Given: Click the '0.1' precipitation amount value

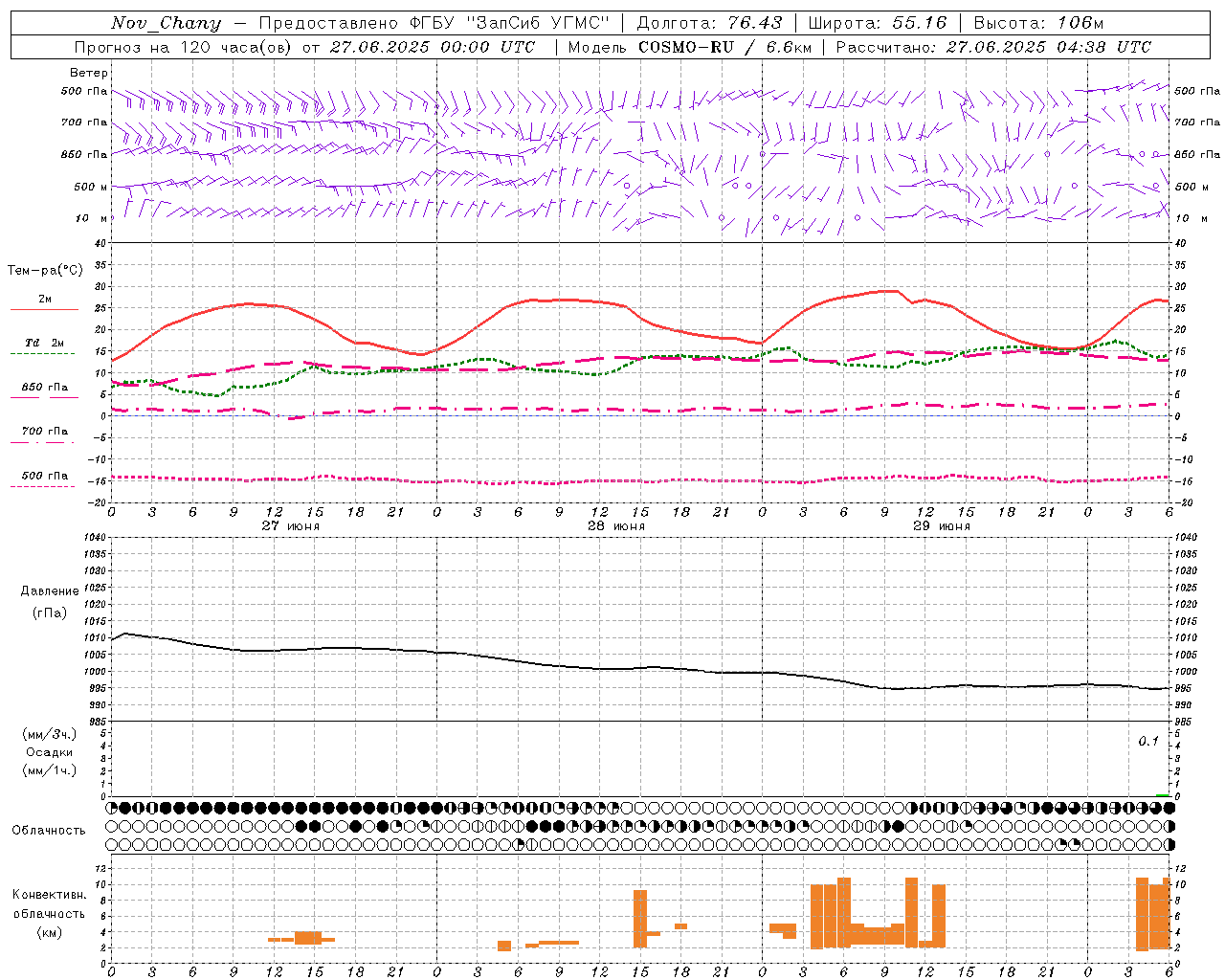Looking at the screenshot, I should tap(1148, 742).
